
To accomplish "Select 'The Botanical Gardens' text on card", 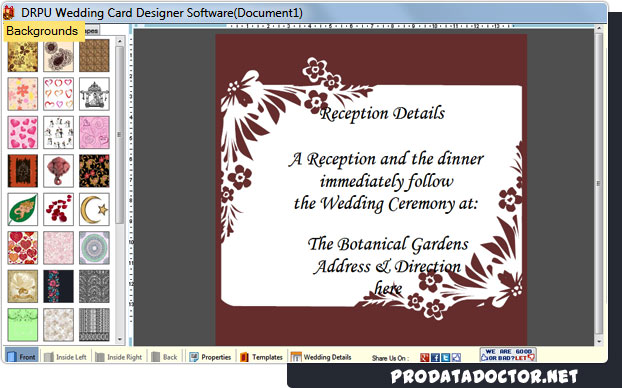I will click(x=388, y=244).
